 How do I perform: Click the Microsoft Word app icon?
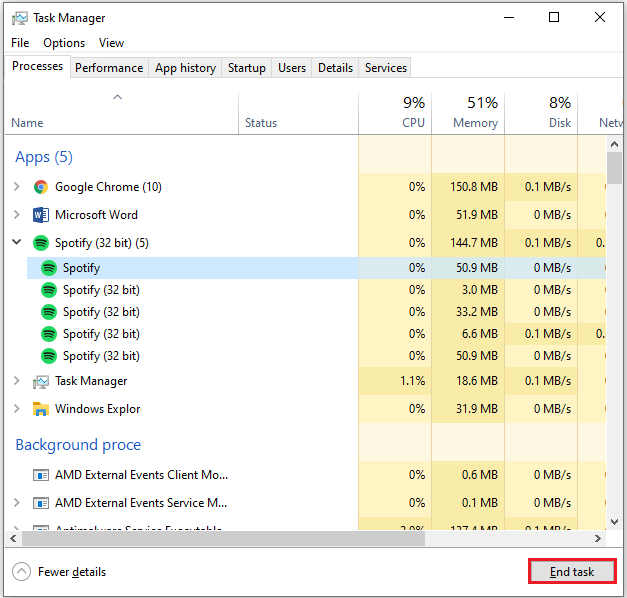(41, 215)
